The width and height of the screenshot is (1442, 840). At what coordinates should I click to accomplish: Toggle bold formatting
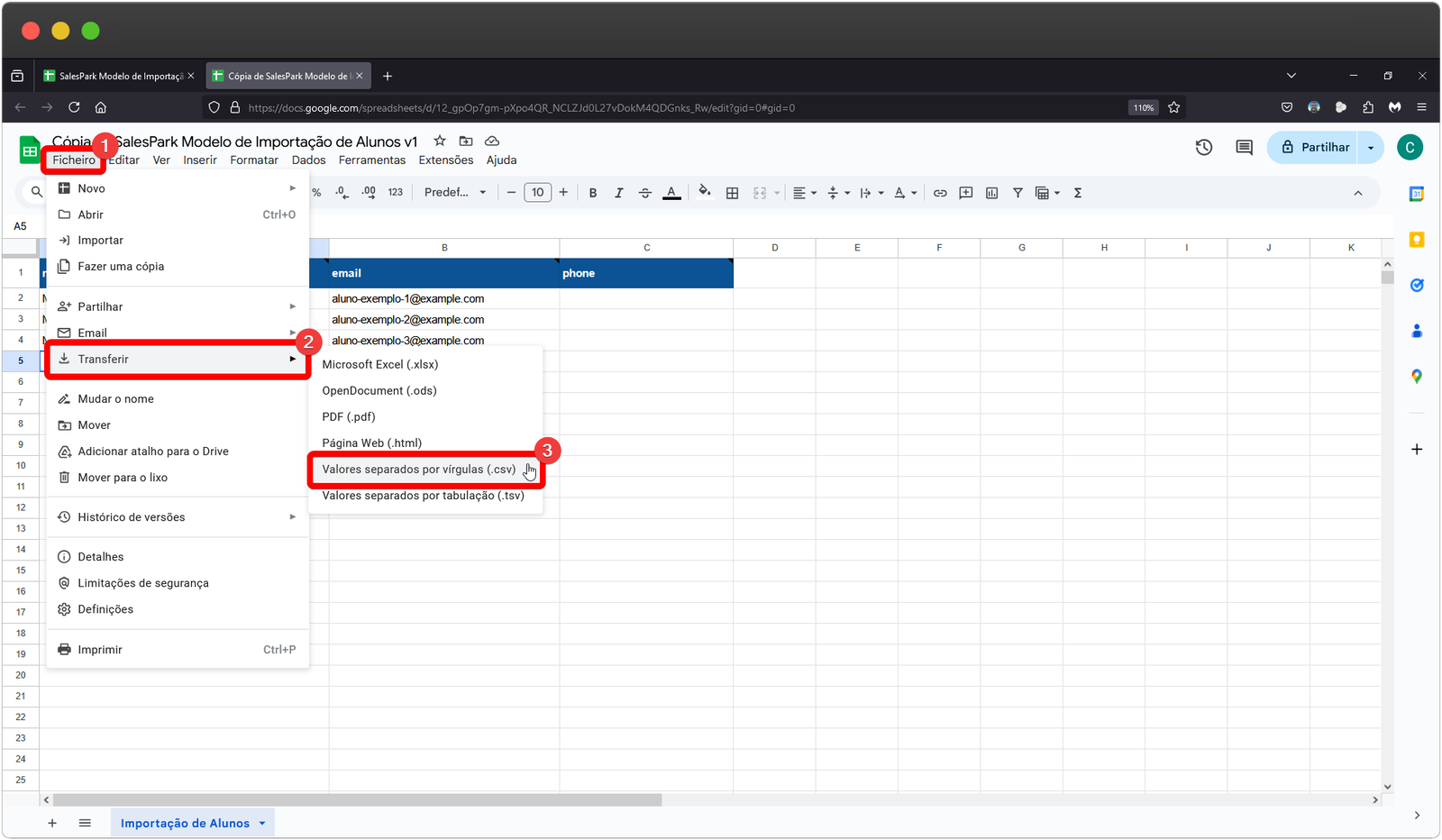pos(593,193)
